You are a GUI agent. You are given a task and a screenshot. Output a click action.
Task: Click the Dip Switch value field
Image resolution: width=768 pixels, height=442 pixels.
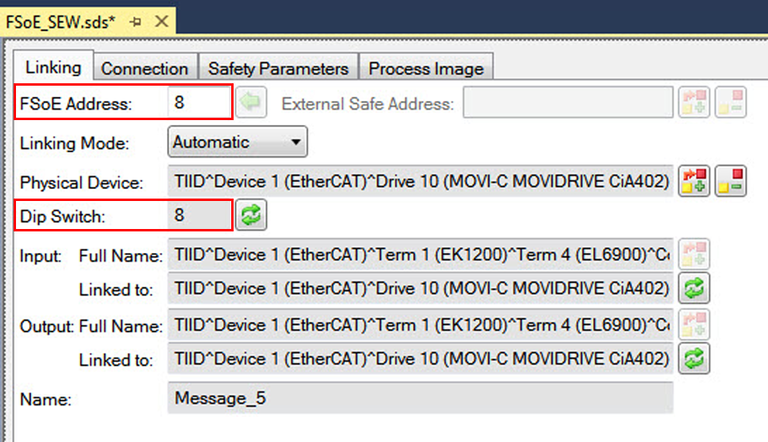coord(199,215)
